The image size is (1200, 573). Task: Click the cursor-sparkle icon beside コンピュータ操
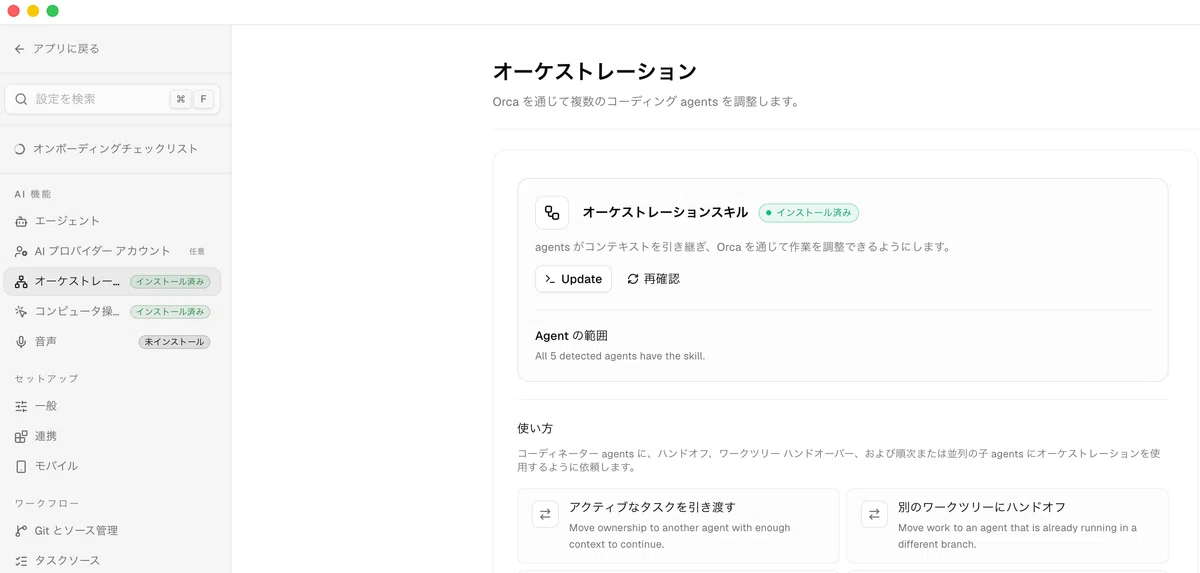(x=21, y=312)
